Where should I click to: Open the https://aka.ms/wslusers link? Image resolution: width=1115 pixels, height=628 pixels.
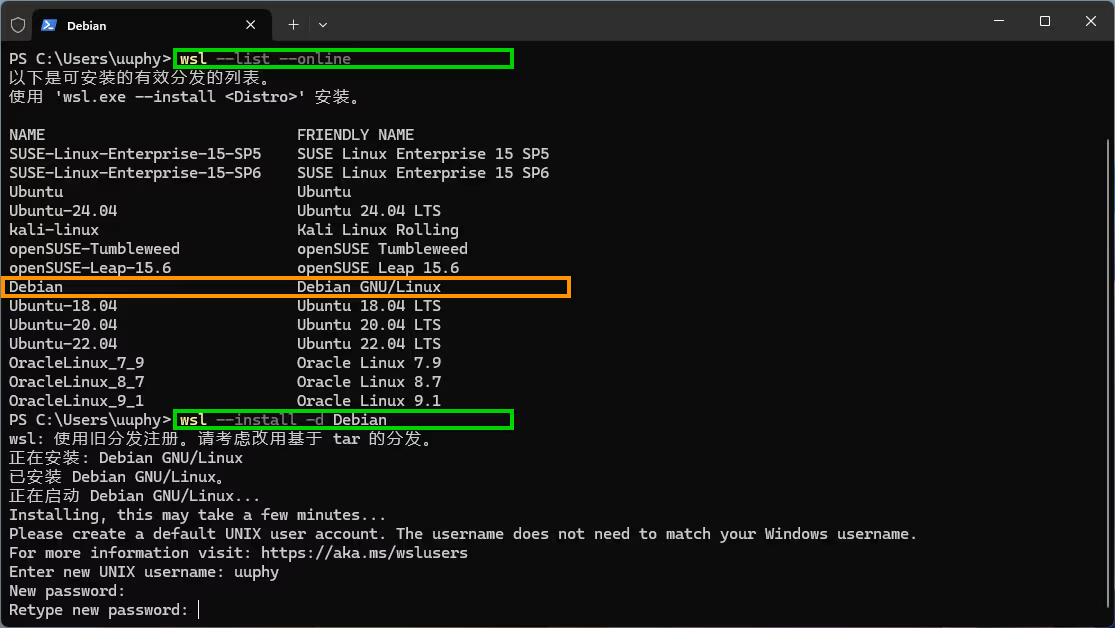364,553
